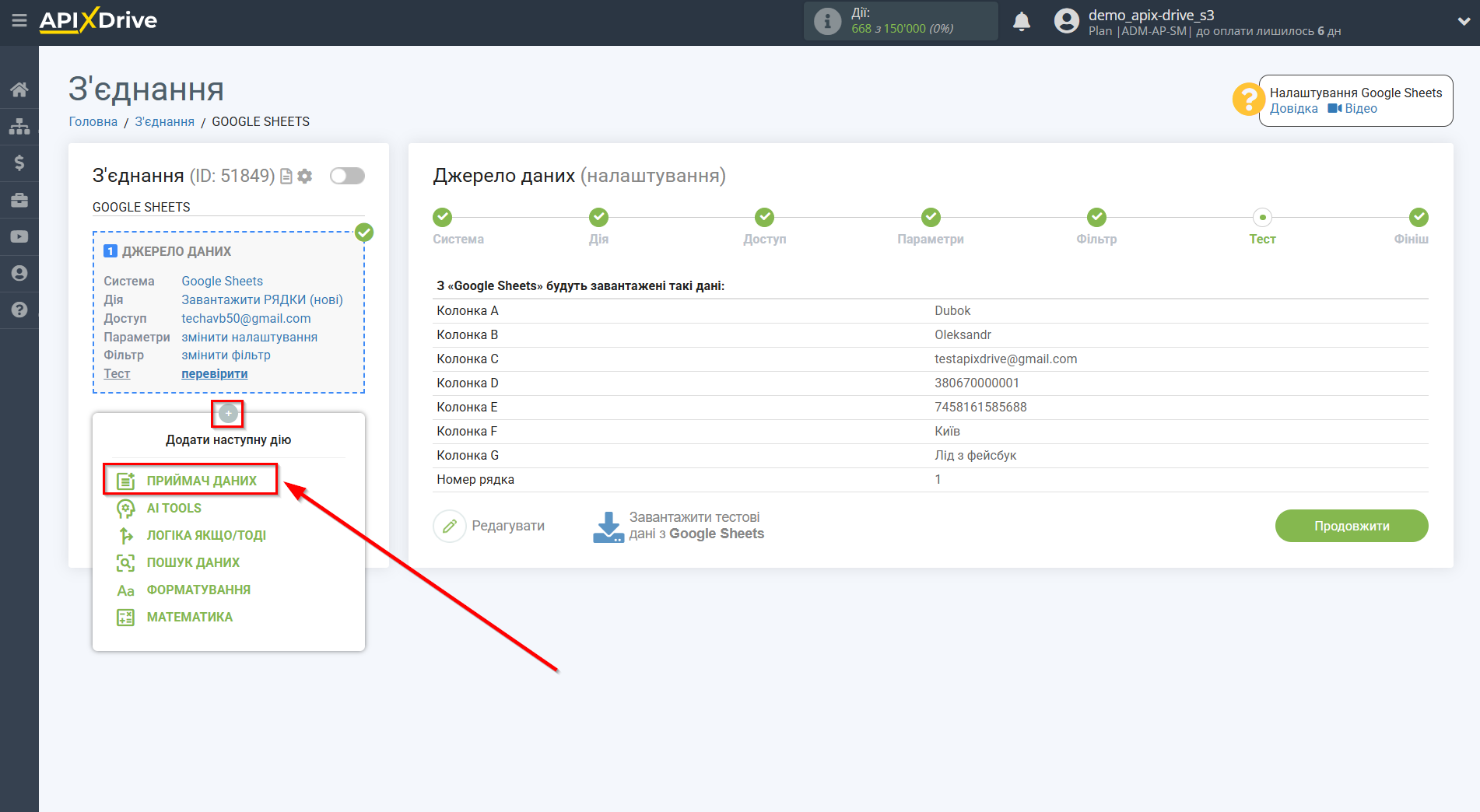Viewport: 1480px width, 812px height.
Task: Click the account avatar icon
Action: [x=1067, y=21]
